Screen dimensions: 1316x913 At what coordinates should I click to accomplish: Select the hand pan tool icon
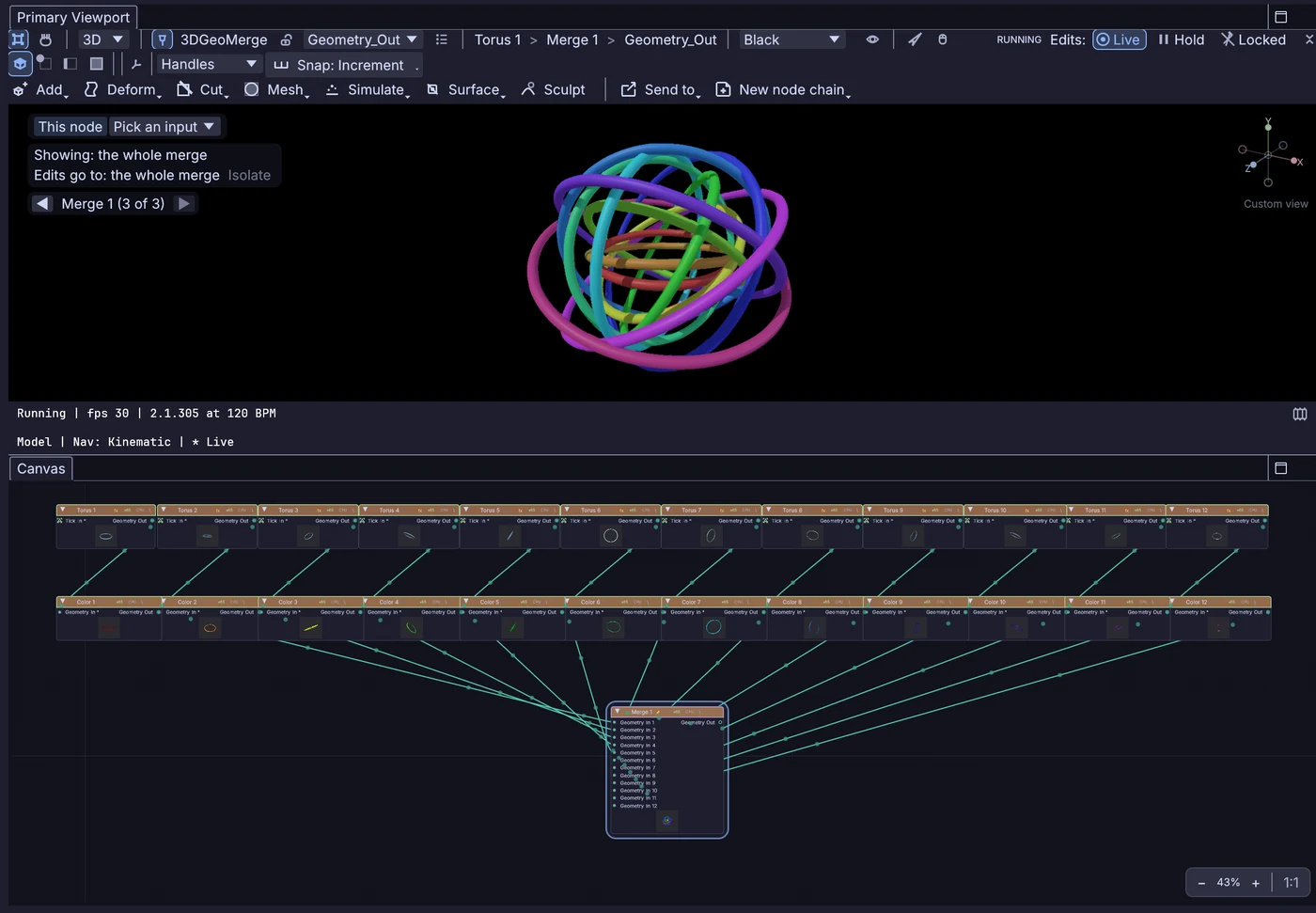point(45,39)
